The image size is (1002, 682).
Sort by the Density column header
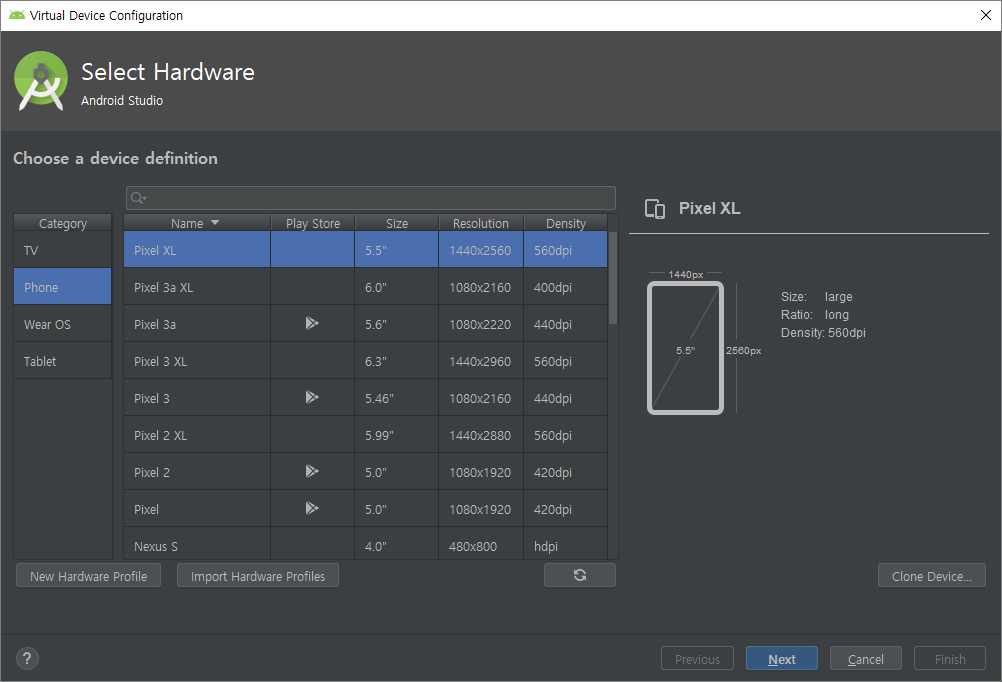566,223
